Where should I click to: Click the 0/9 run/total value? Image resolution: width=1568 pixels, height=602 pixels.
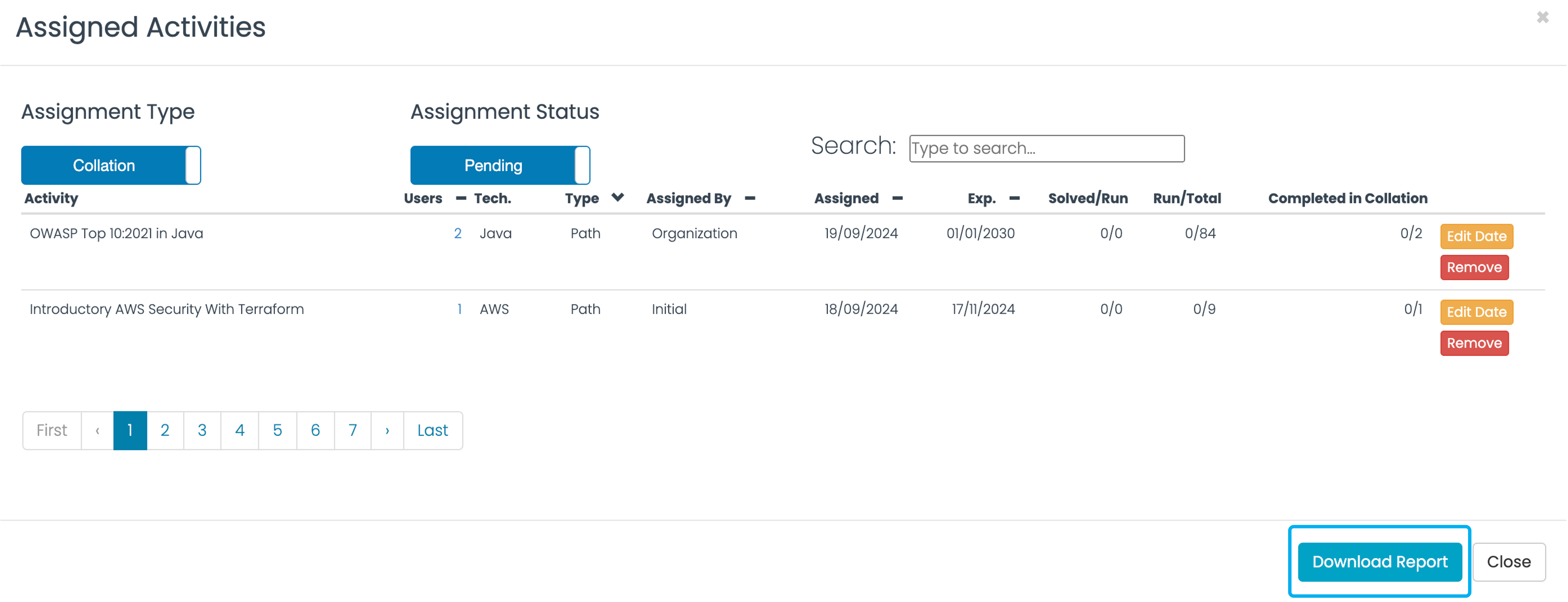[1204, 309]
